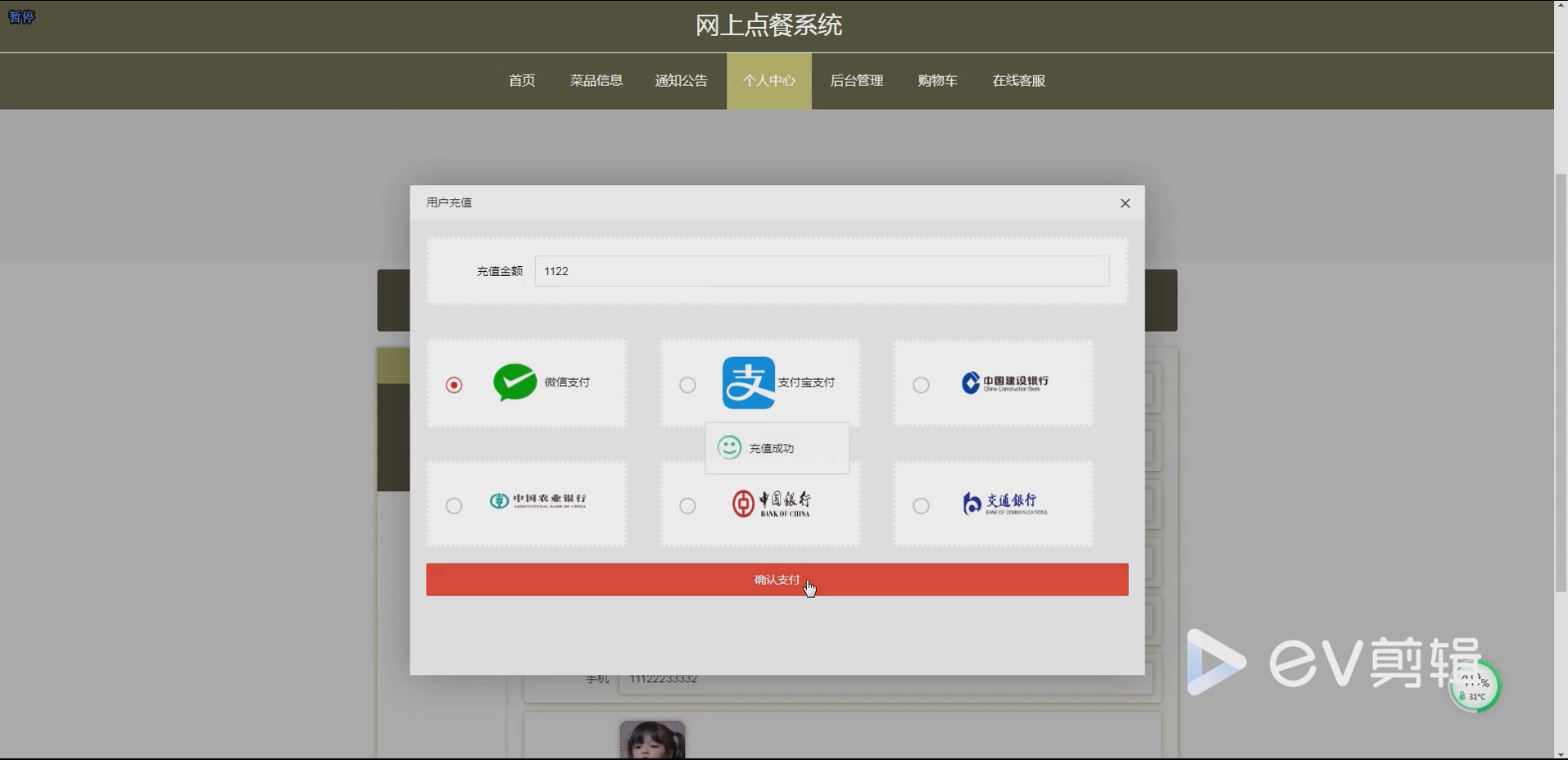Select the 中国银行 radio button
The height and width of the screenshot is (760, 1568).
687,506
